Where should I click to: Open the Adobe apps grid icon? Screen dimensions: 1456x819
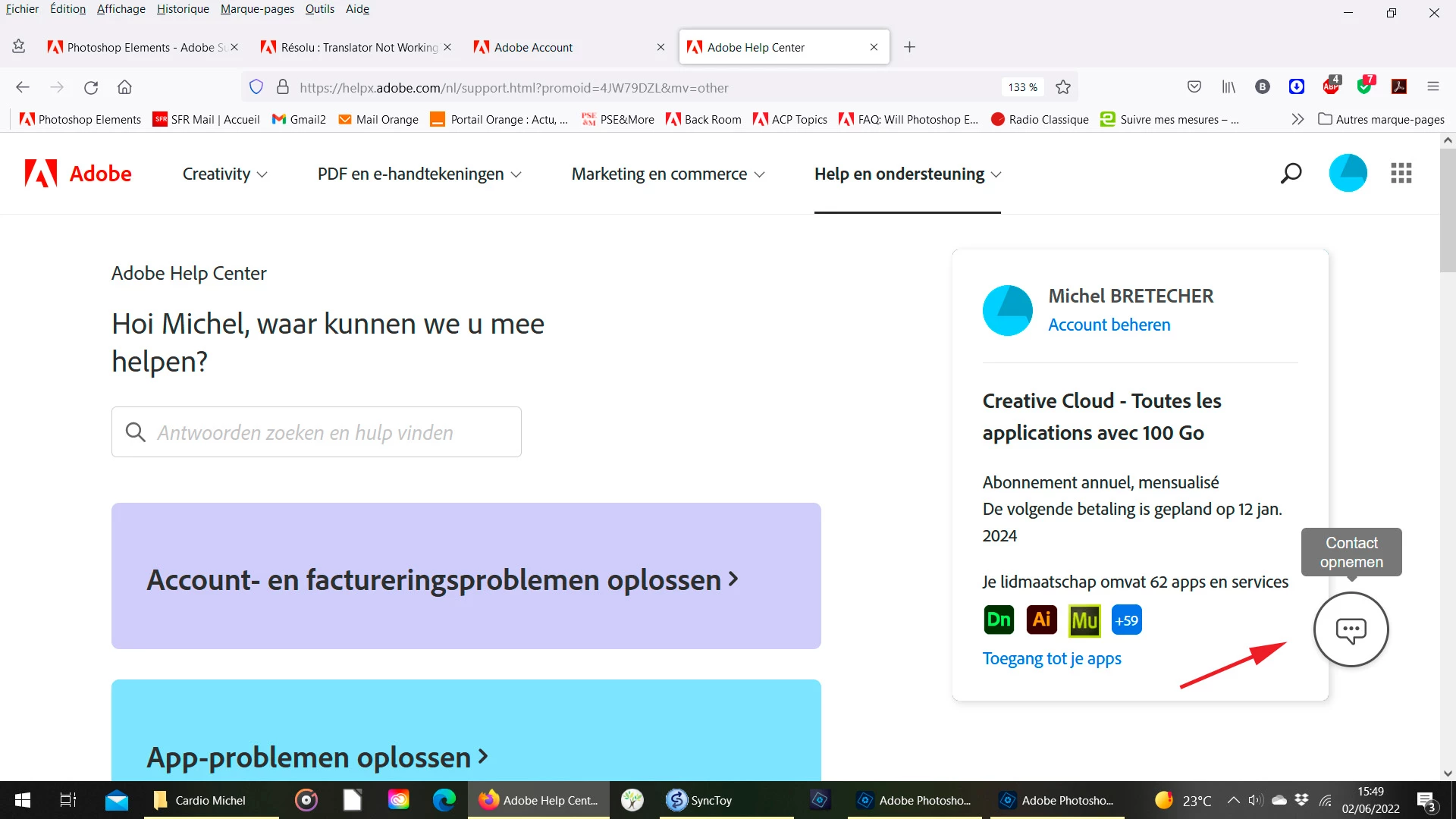point(1401,174)
